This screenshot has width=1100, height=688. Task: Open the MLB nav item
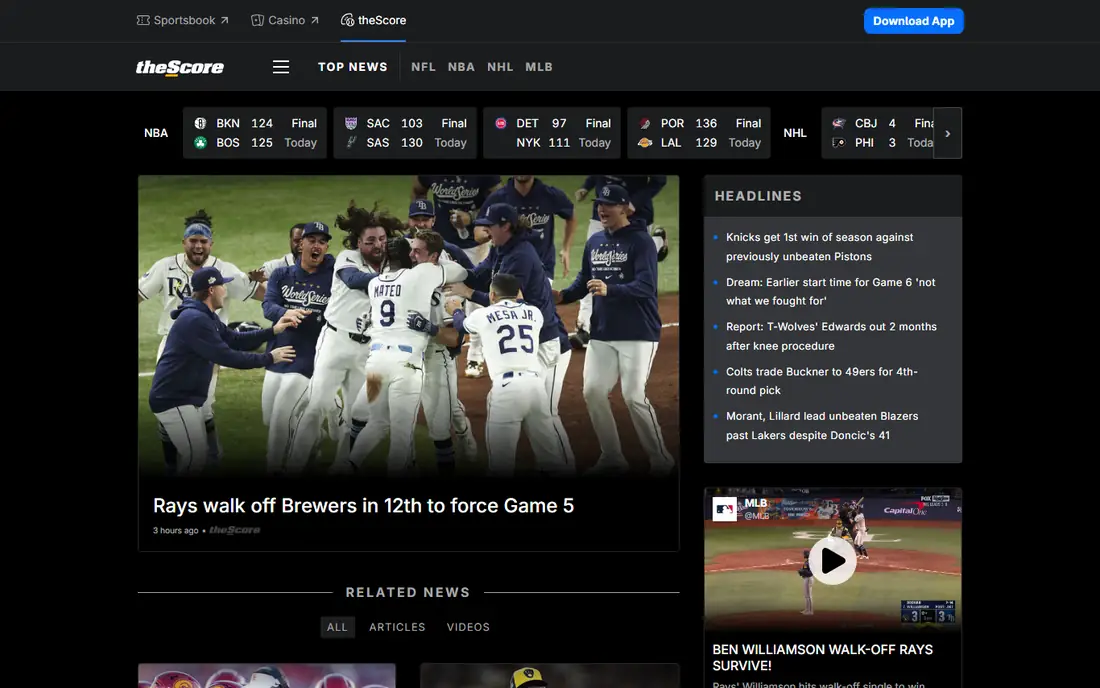pos(539,67)
